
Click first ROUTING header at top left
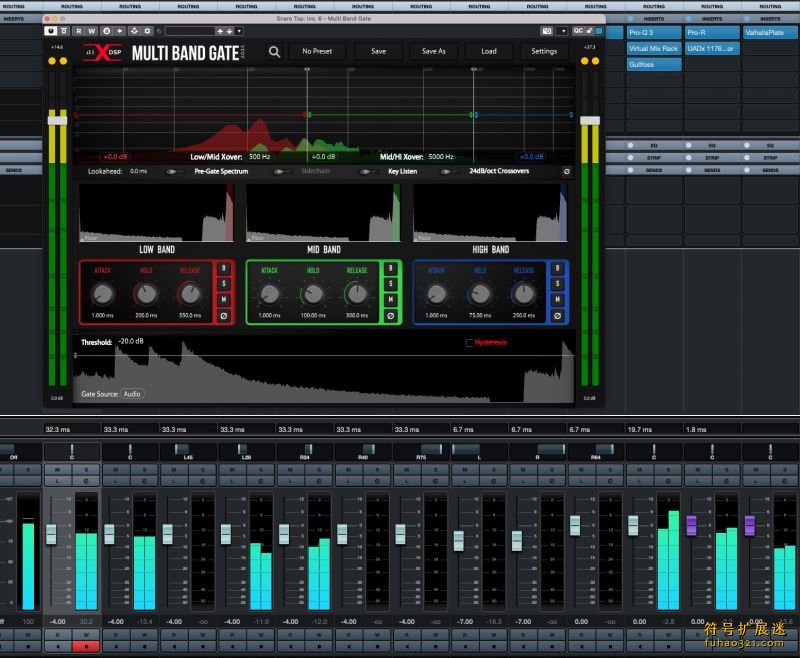pos(14,6)
